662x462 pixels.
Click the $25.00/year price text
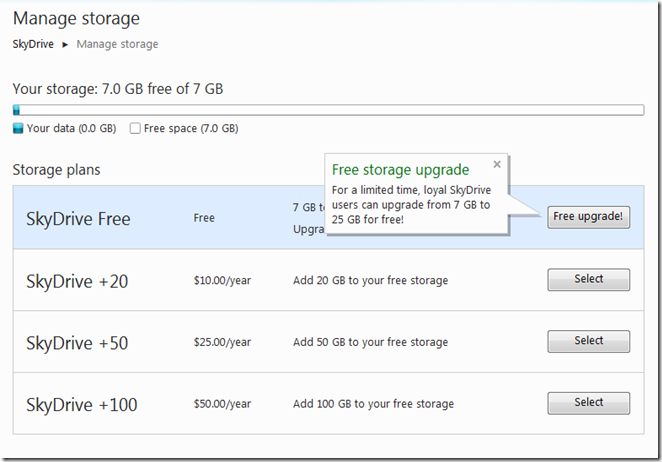(x=222, y=343)
